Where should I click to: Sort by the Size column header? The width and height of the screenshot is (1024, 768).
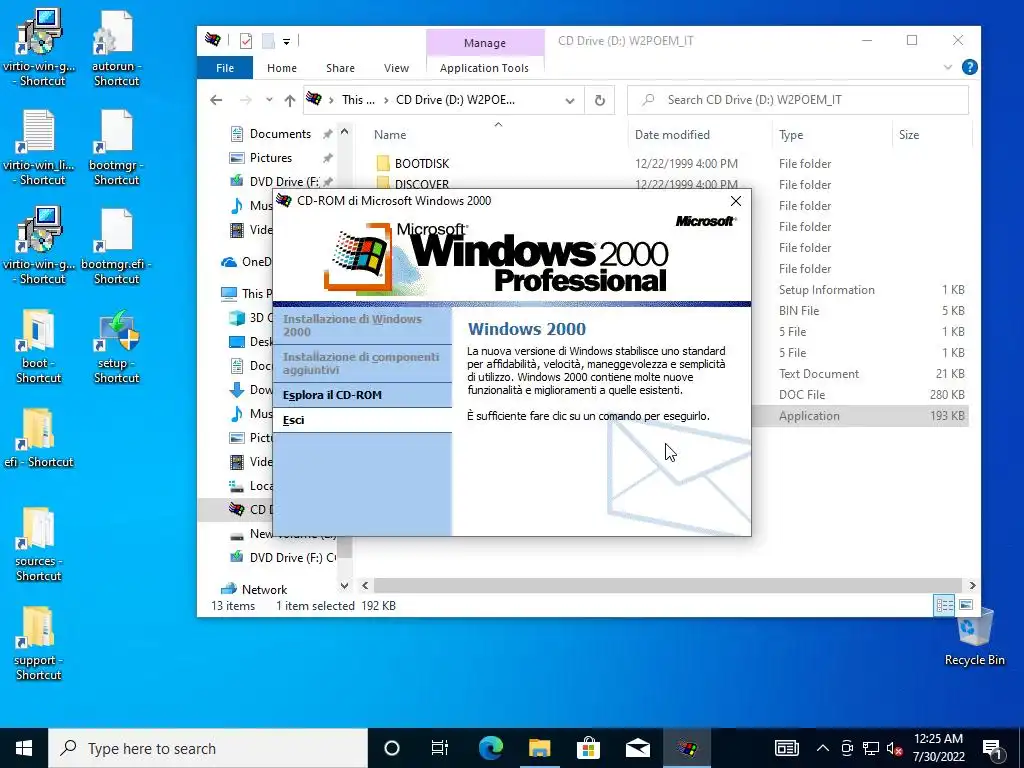[932, 135]
